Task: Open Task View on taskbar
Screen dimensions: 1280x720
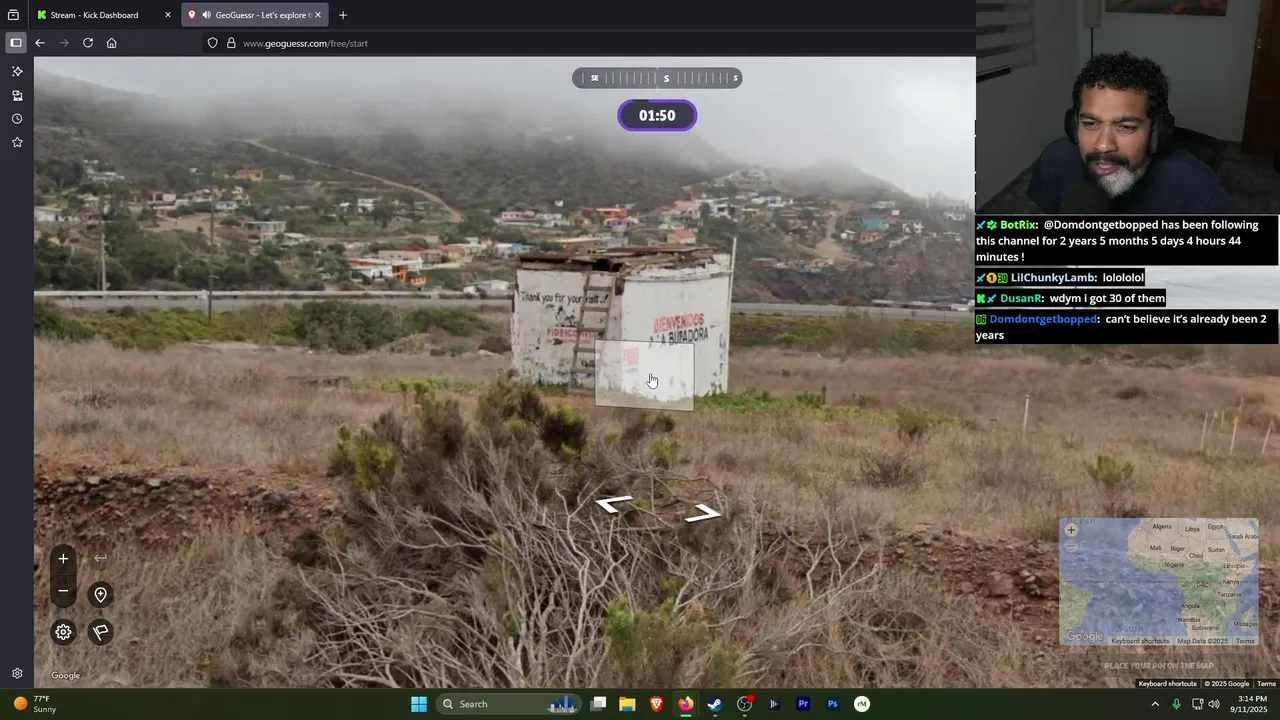Action: point(598,704)
